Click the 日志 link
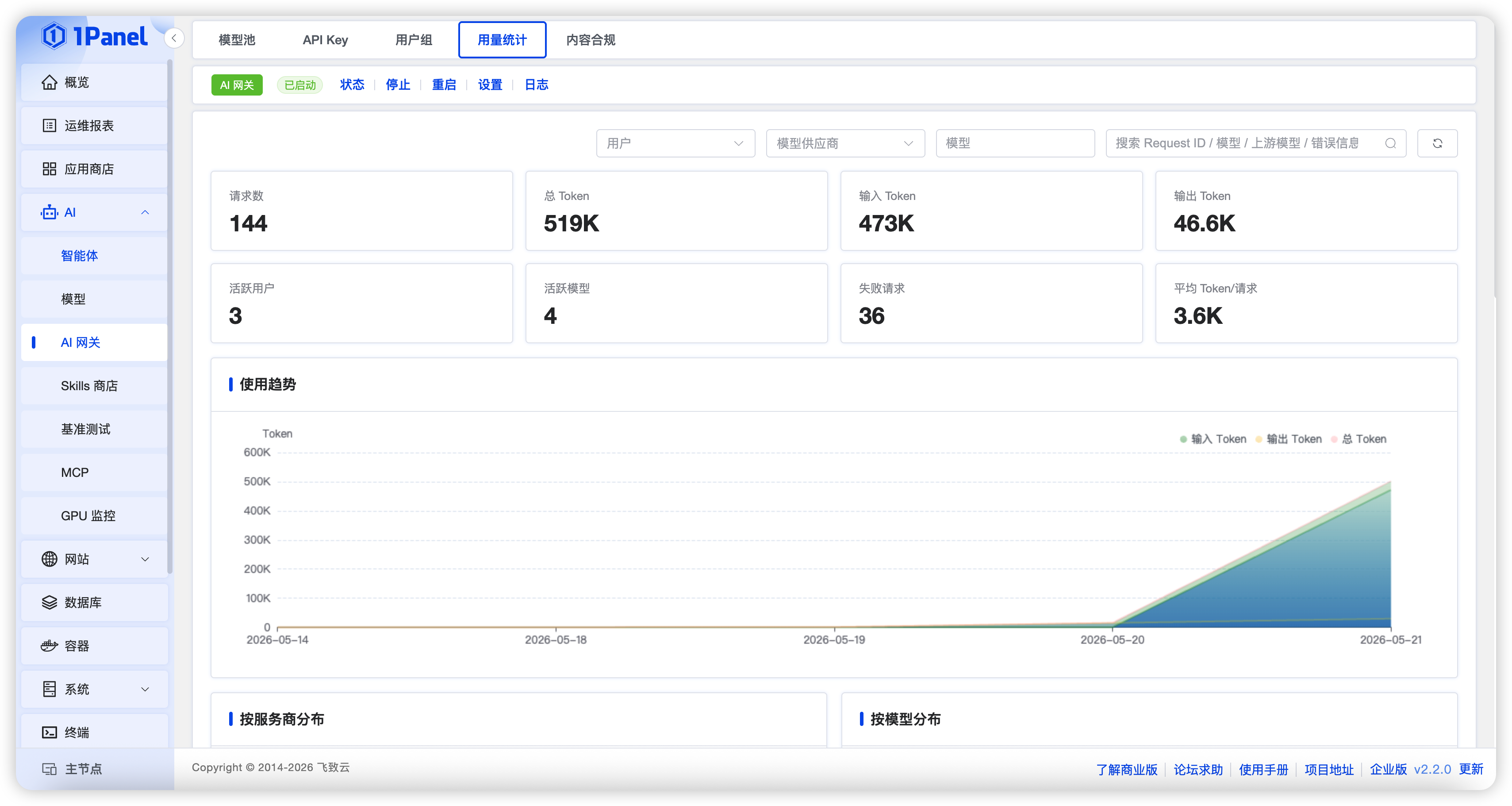Image resolution: width=1512 pixels, height=806 pixels. (x=537, y=85)
